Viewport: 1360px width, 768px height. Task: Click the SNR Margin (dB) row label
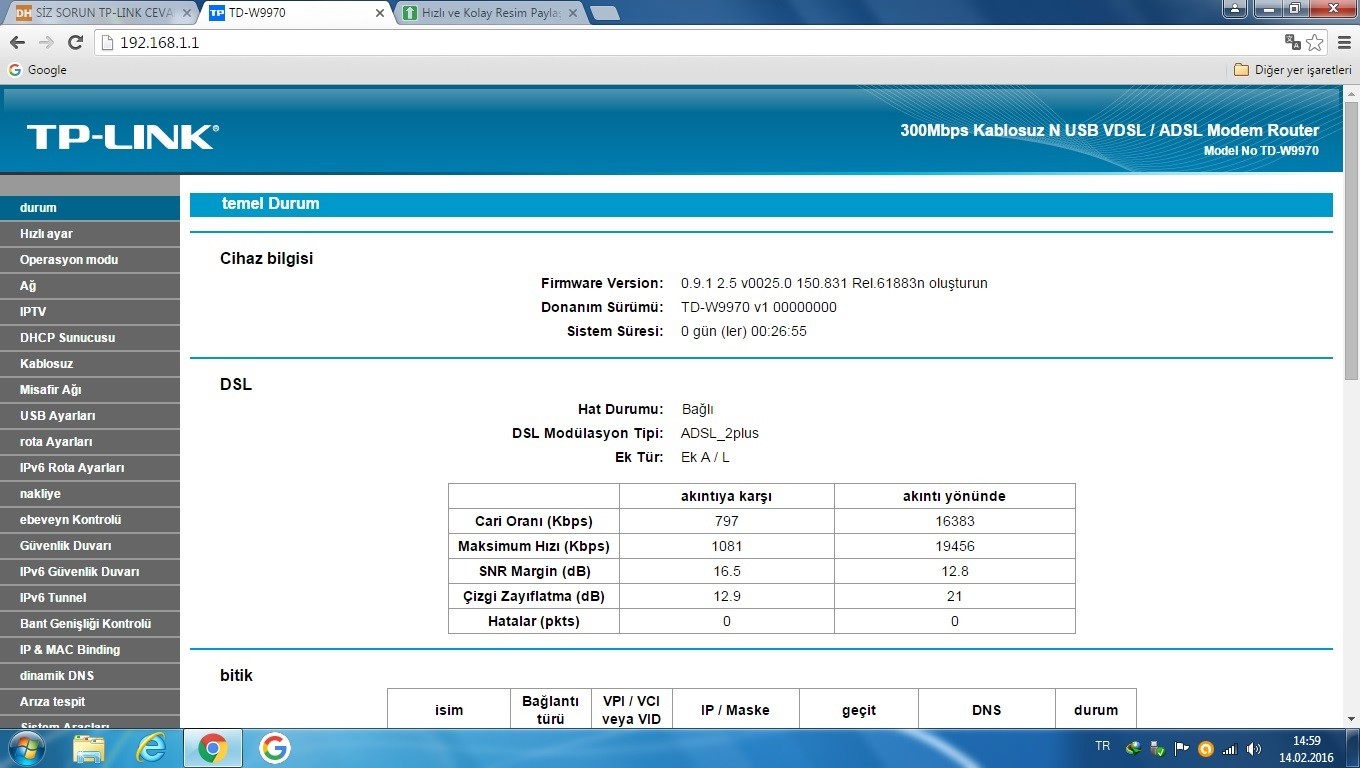534,571
